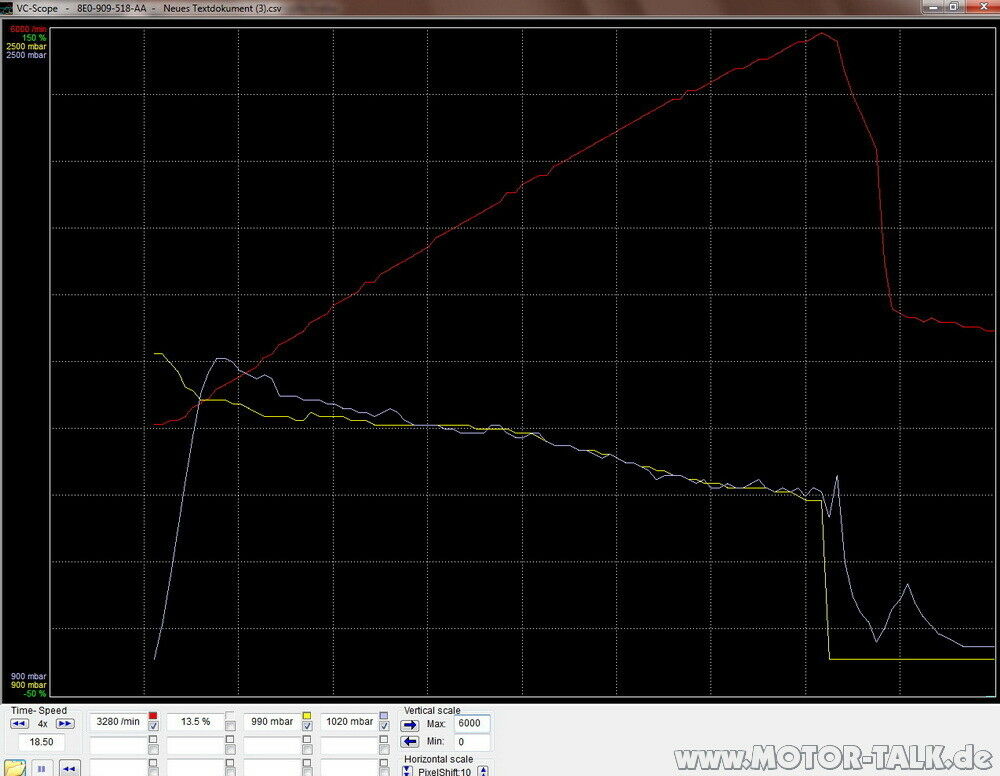Click the 18.50 time value field
Viewport: 1000px width, 776px height.
click(x=41, y=742)
